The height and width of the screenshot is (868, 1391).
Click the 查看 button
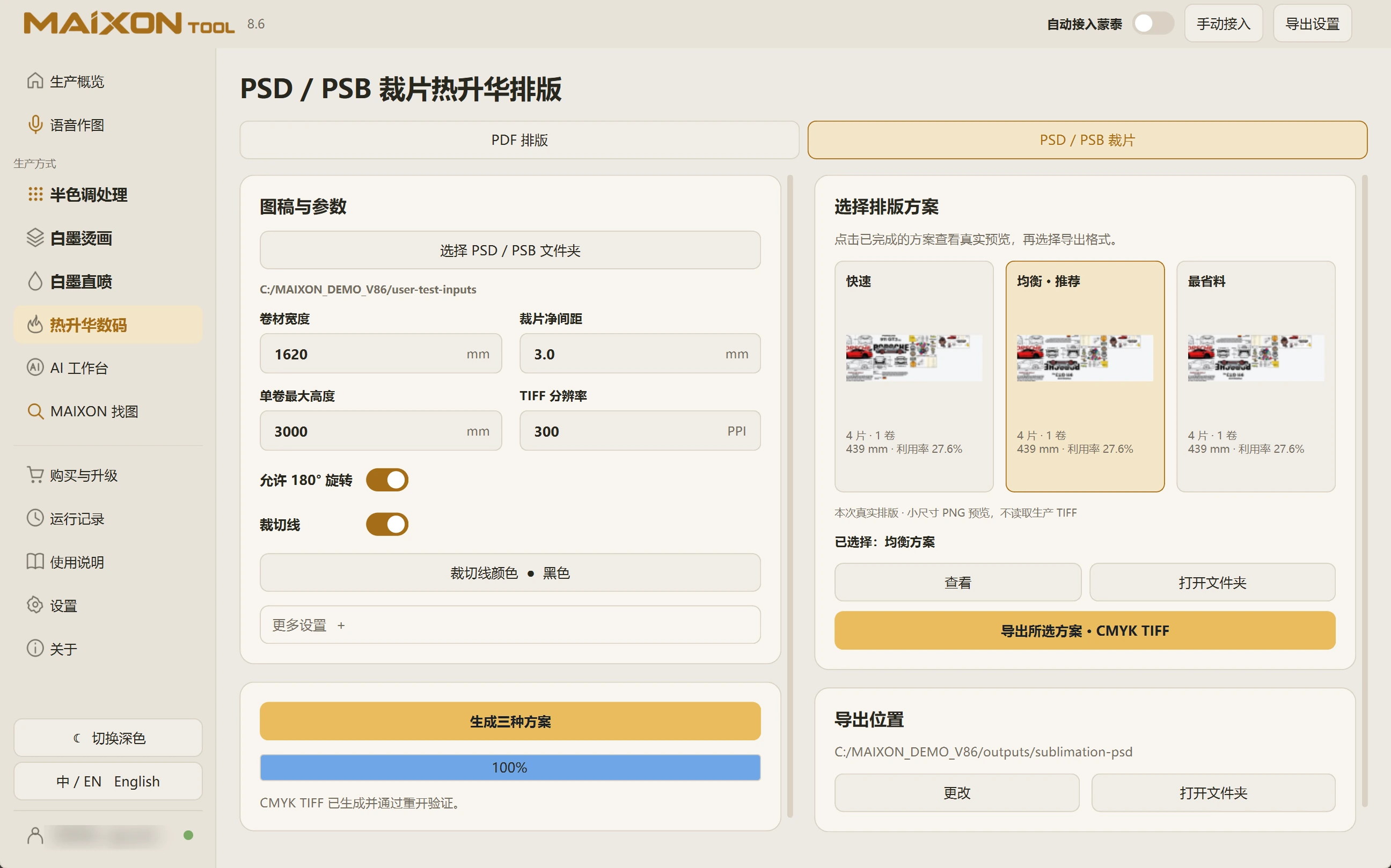(957, 582)
